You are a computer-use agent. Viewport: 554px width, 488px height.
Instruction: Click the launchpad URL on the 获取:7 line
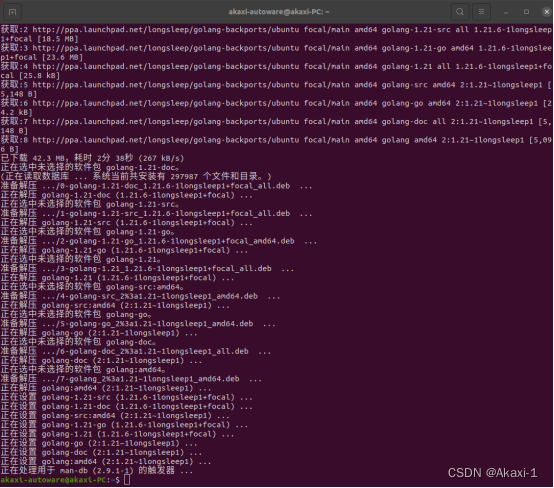pyautogui.click(x=166, y=122)
